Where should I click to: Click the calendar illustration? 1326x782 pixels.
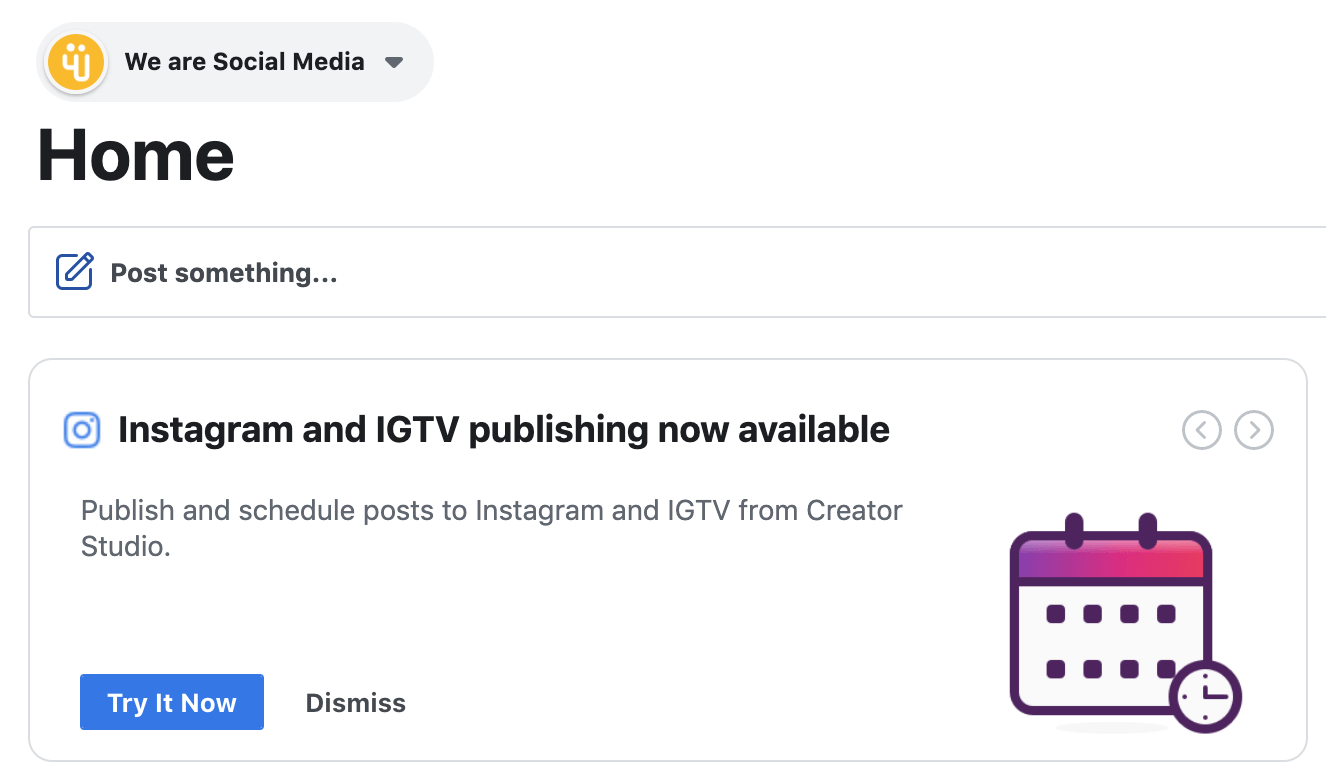(x=1125, y=622)
